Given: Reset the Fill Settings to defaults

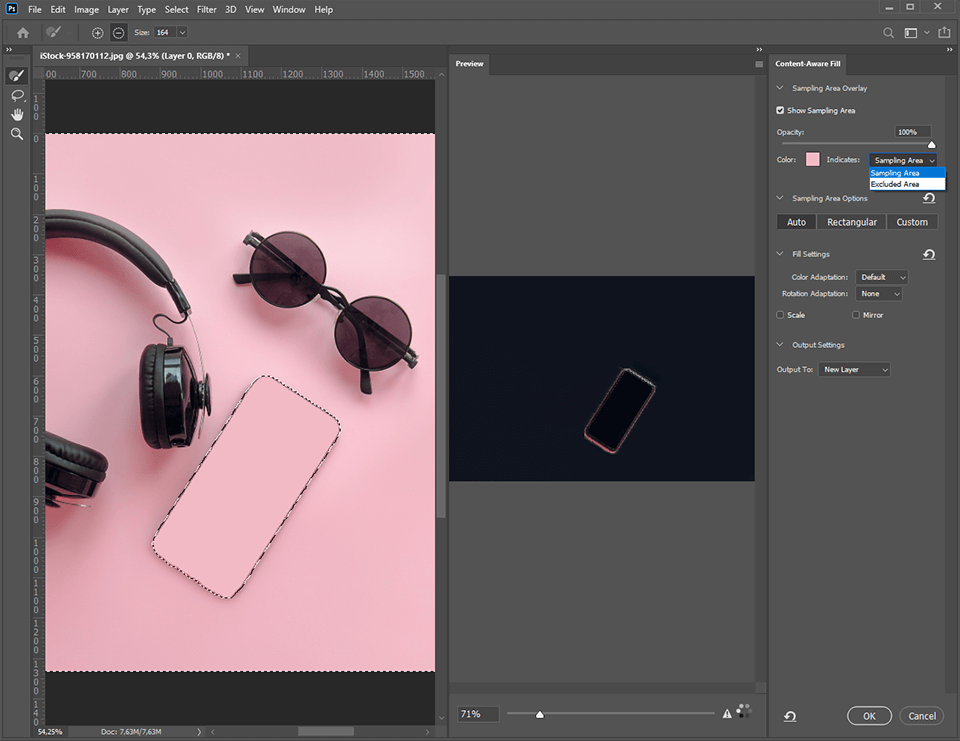Looking at the screenshot, I should pyautogui.click(x=929, y=254).
